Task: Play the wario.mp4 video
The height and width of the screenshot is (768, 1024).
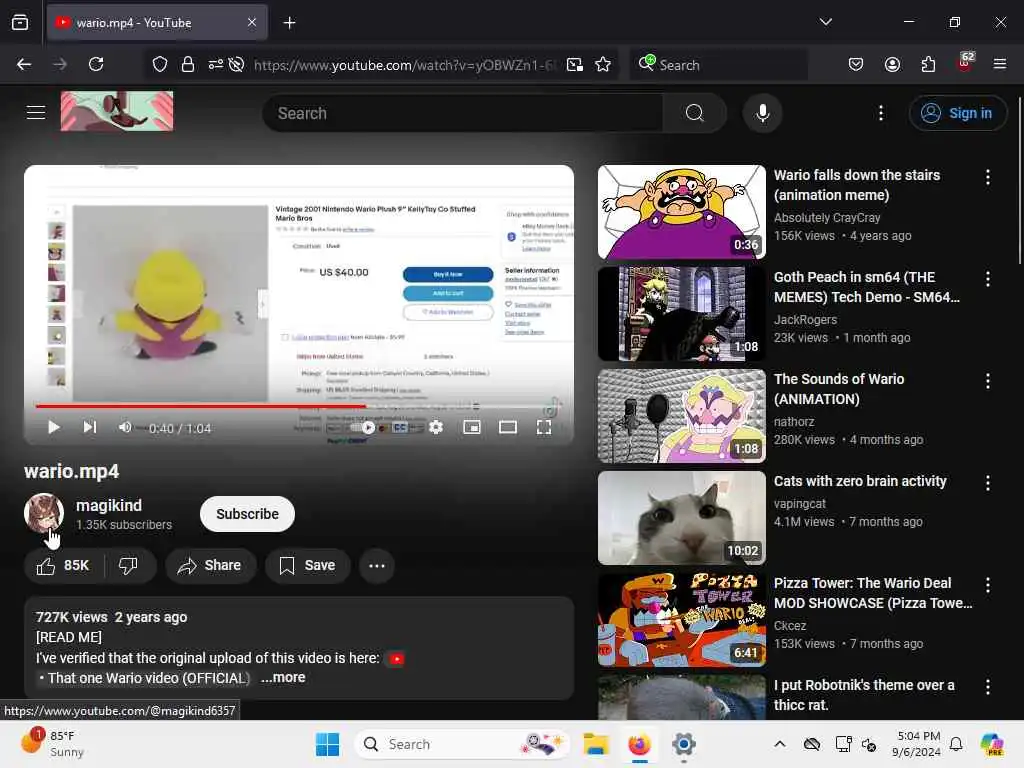Action: tap(54, 427)
